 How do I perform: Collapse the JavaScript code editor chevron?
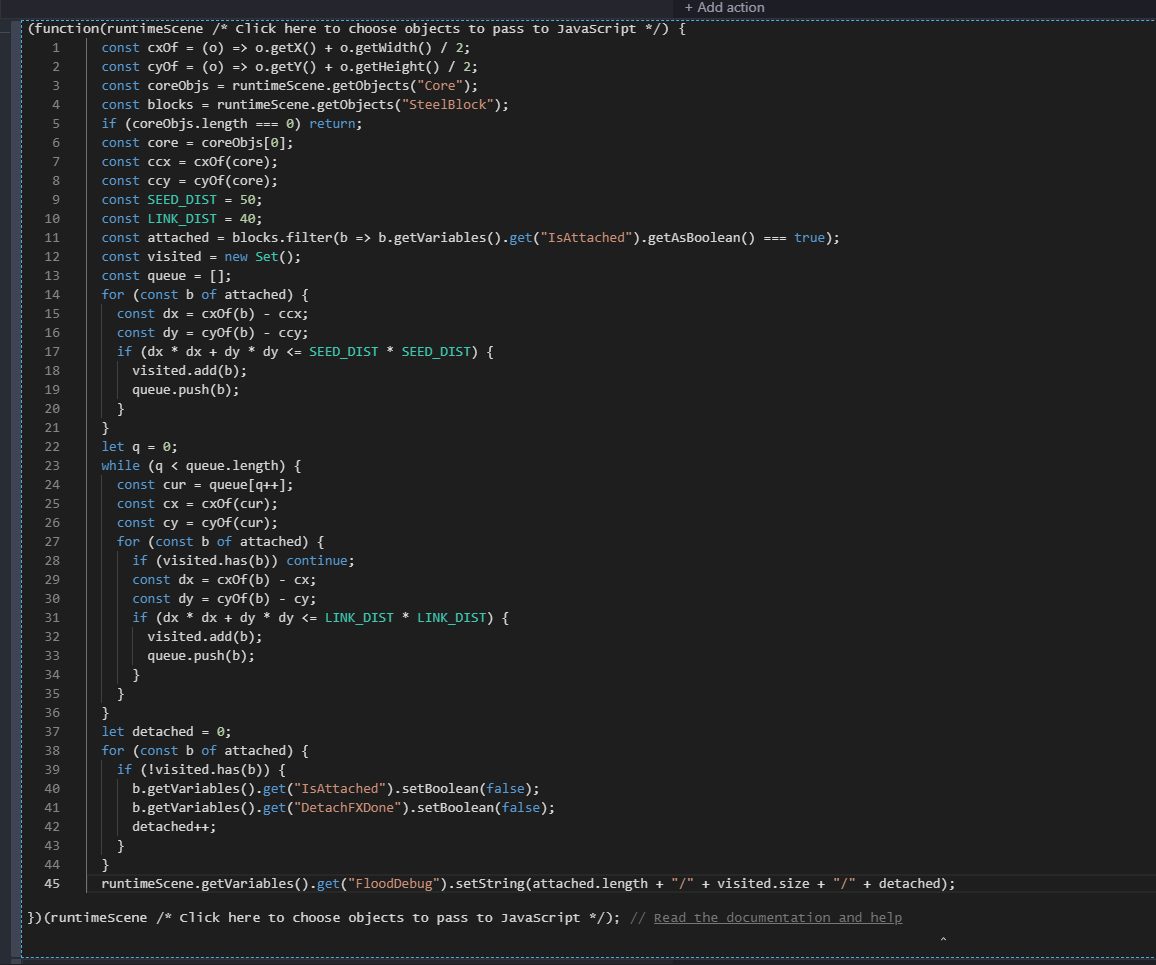point(943,939)
